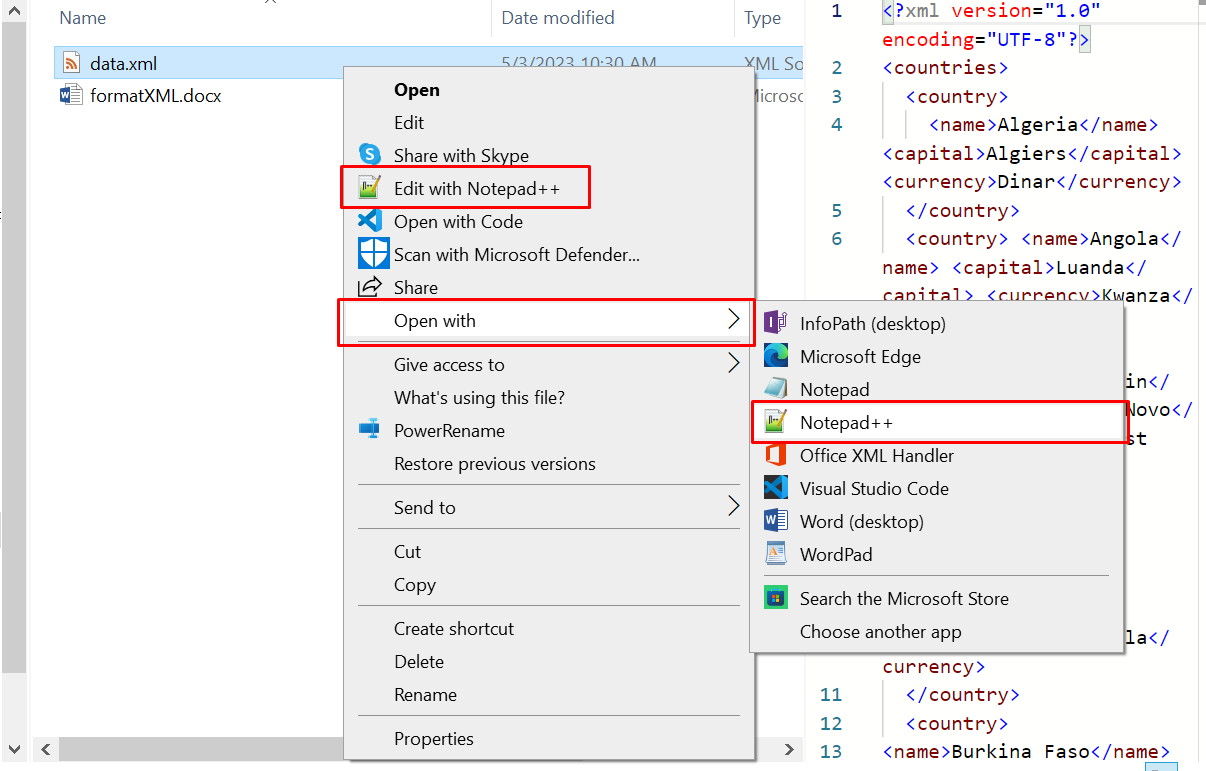Image resolution: width=1206 pixels, height=771 pixels.
Task: Sort files by the Date modified column
Action: 557,18
